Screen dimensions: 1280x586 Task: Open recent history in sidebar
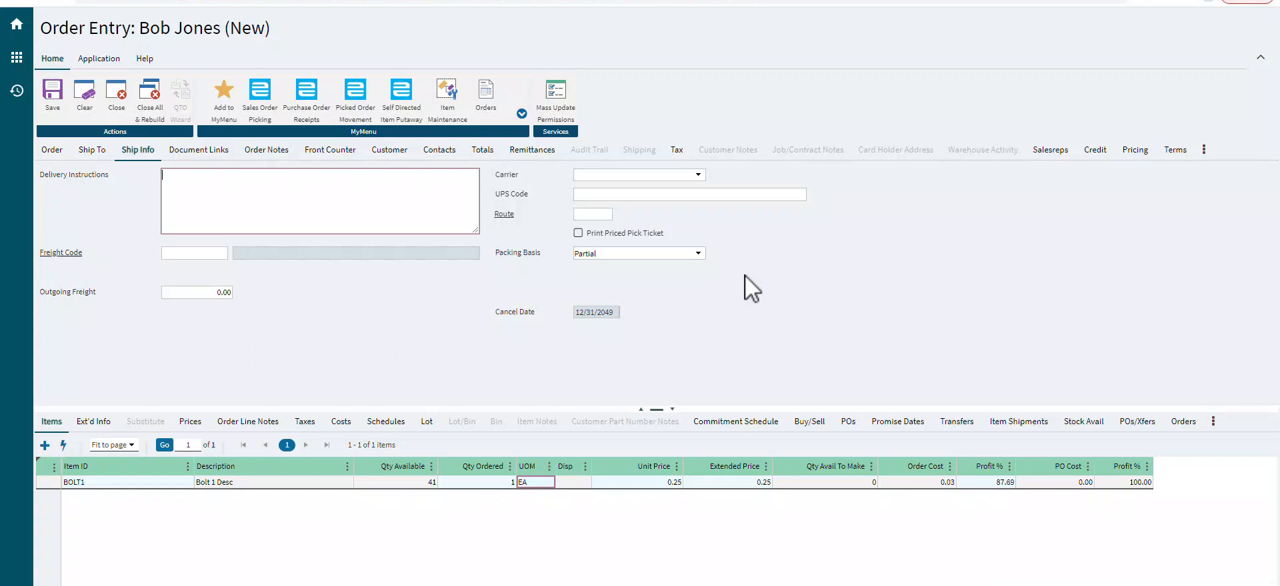(16, 90)
